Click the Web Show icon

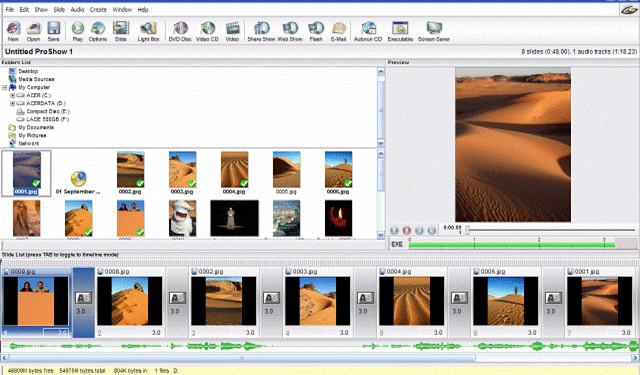coord(290,31)
